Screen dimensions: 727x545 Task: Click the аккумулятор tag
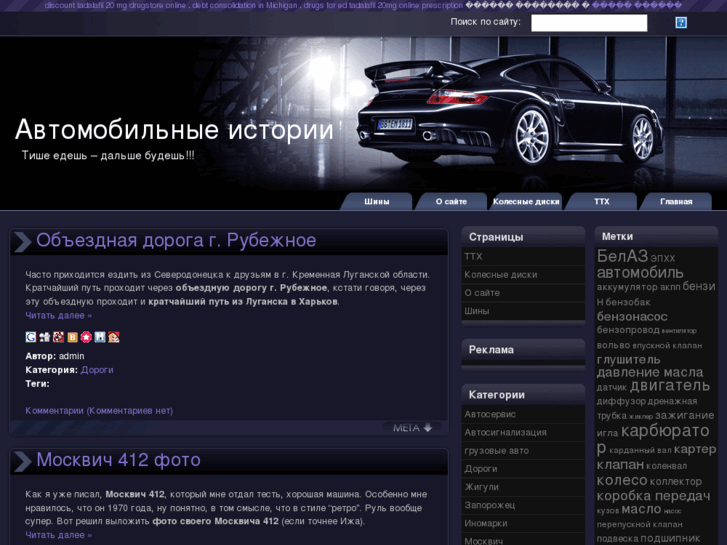tap(627, 288)
